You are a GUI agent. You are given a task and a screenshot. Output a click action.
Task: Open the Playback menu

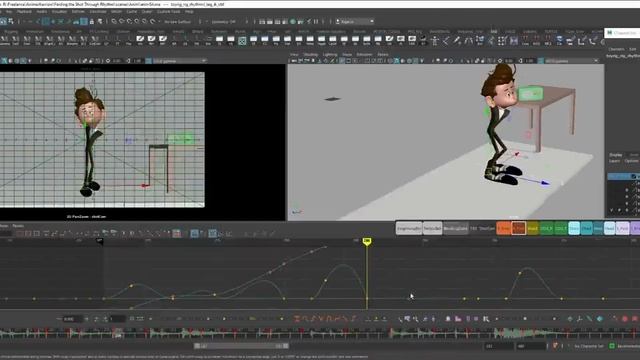pos(24,11)
